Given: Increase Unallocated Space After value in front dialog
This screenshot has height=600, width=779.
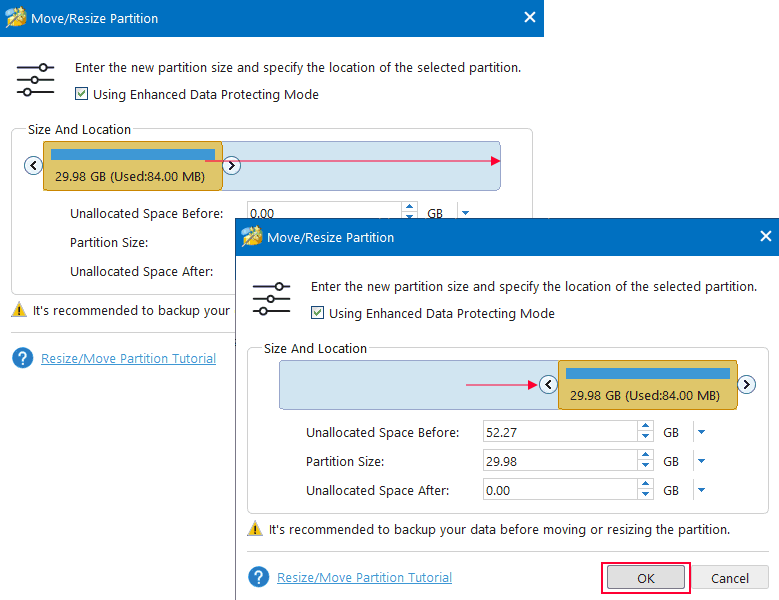Looking at the screenshot, I should (645, 484).
